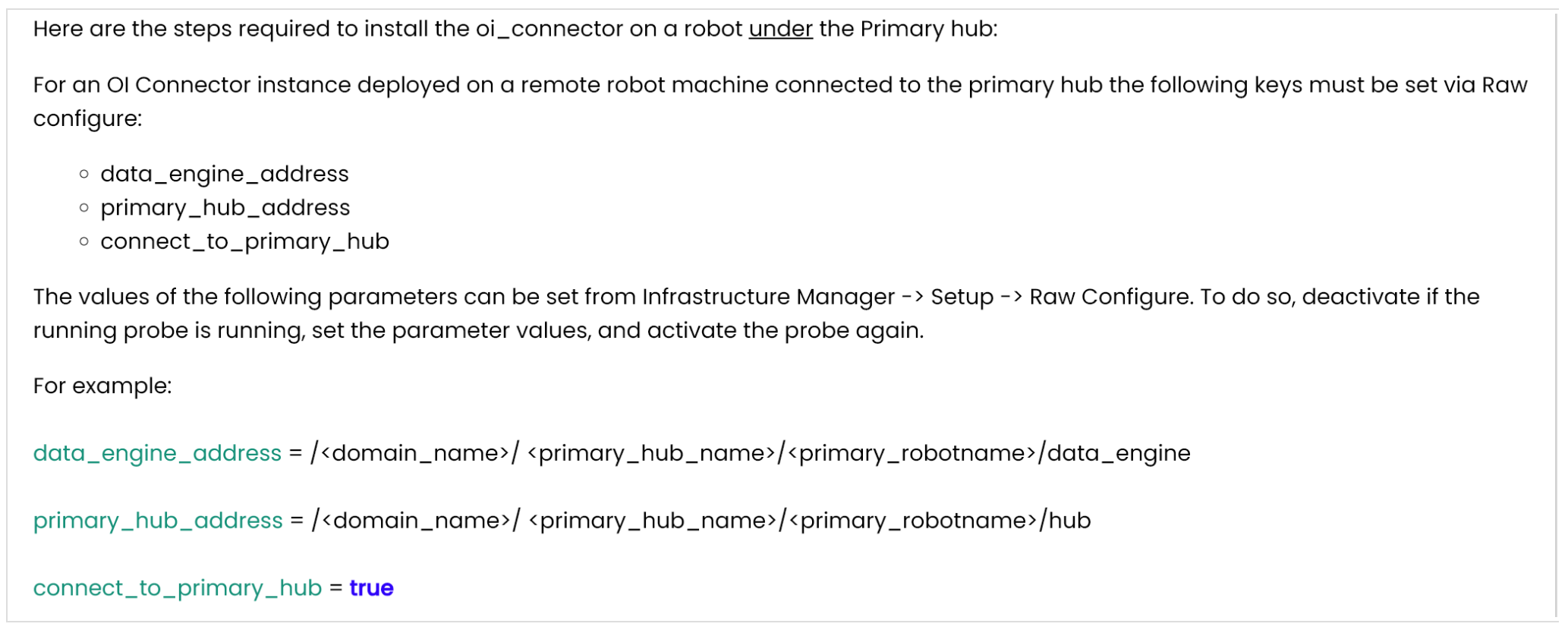This screenshot has width=1568, height=630.
Task: Click "Raw Configure" in the navigation path sentence
Action: click(x=1110, y=297)
